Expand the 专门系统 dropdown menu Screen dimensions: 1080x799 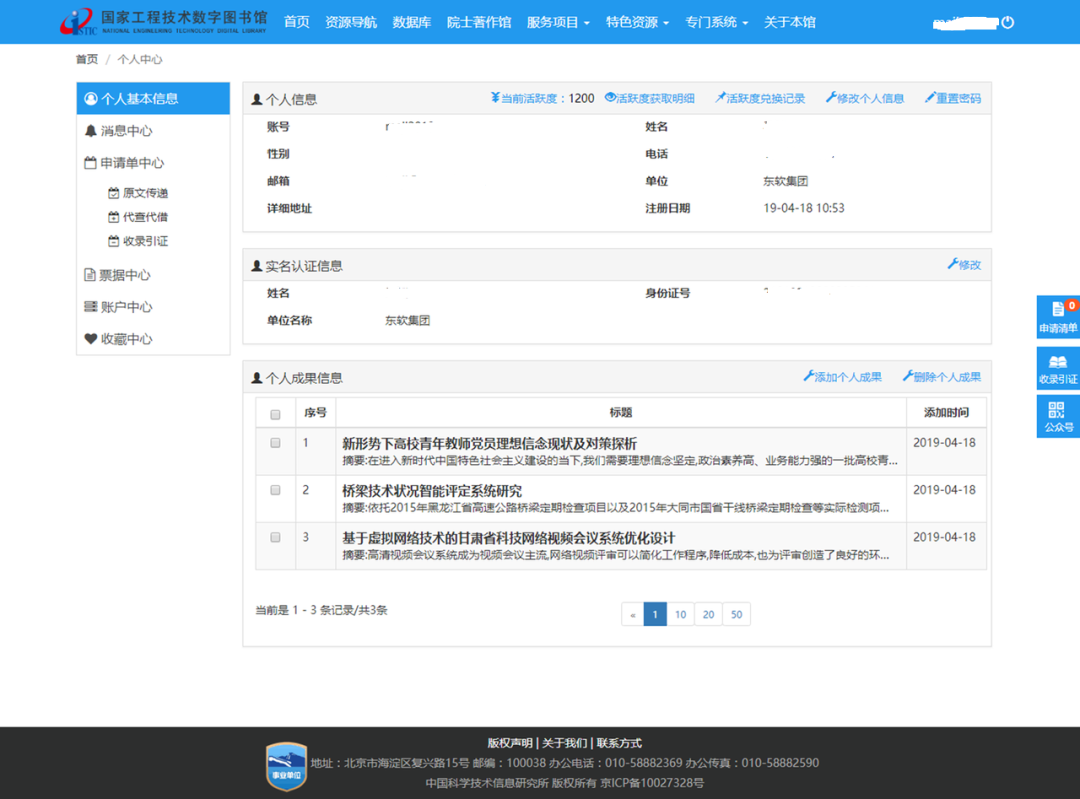coord(716,22)
